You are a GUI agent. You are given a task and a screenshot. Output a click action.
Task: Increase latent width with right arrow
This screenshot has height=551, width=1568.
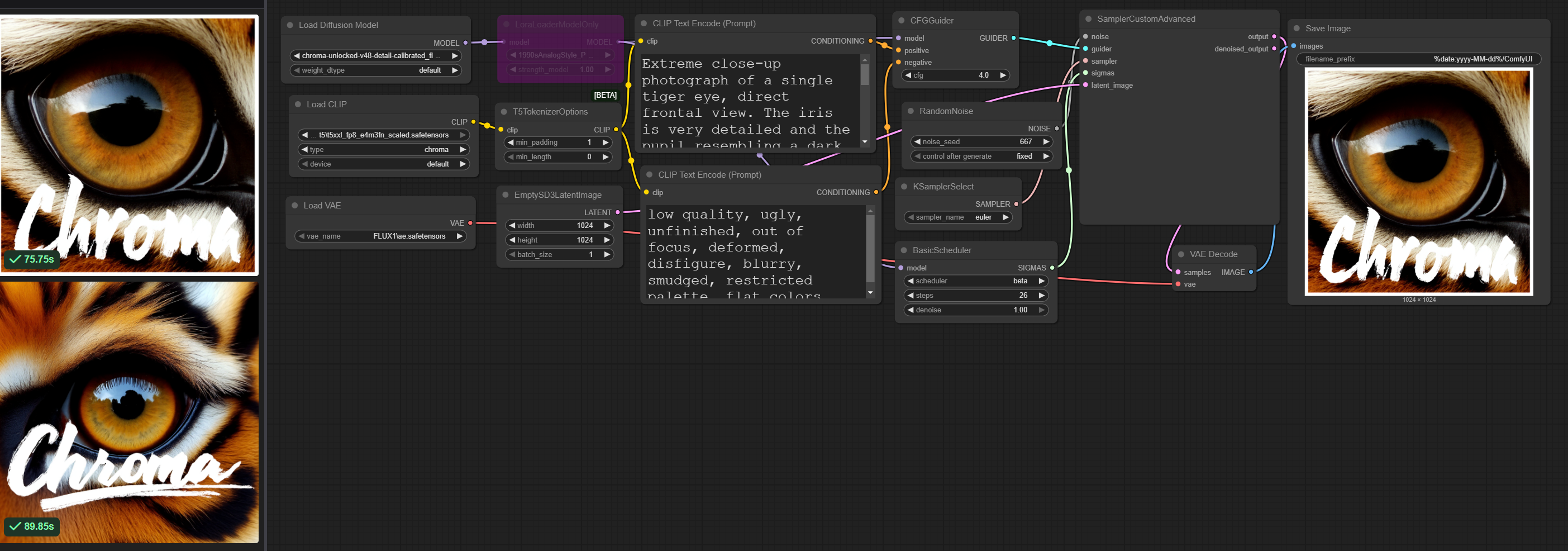(607, 225)
